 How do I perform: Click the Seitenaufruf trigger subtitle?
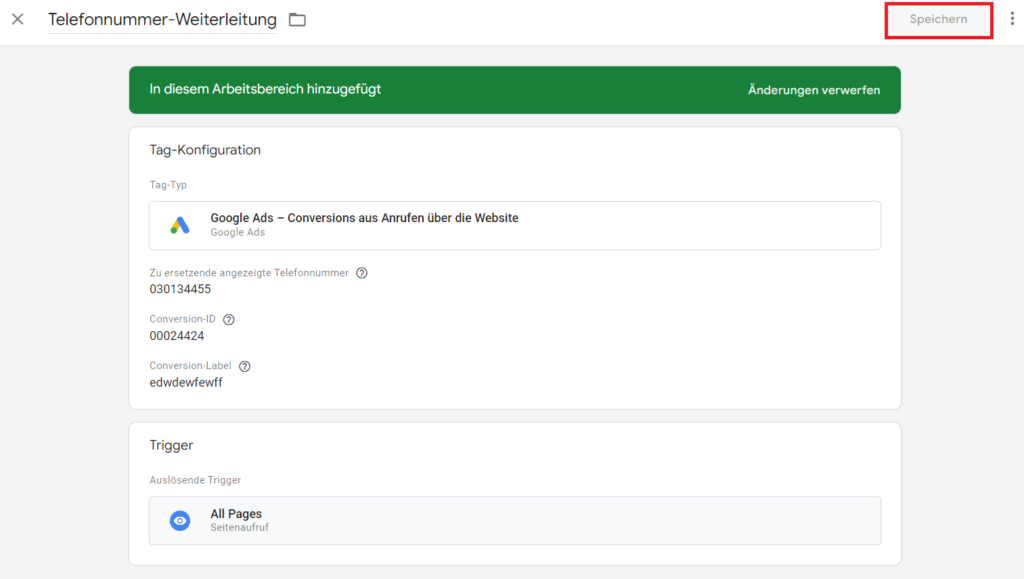coord(239,527)
